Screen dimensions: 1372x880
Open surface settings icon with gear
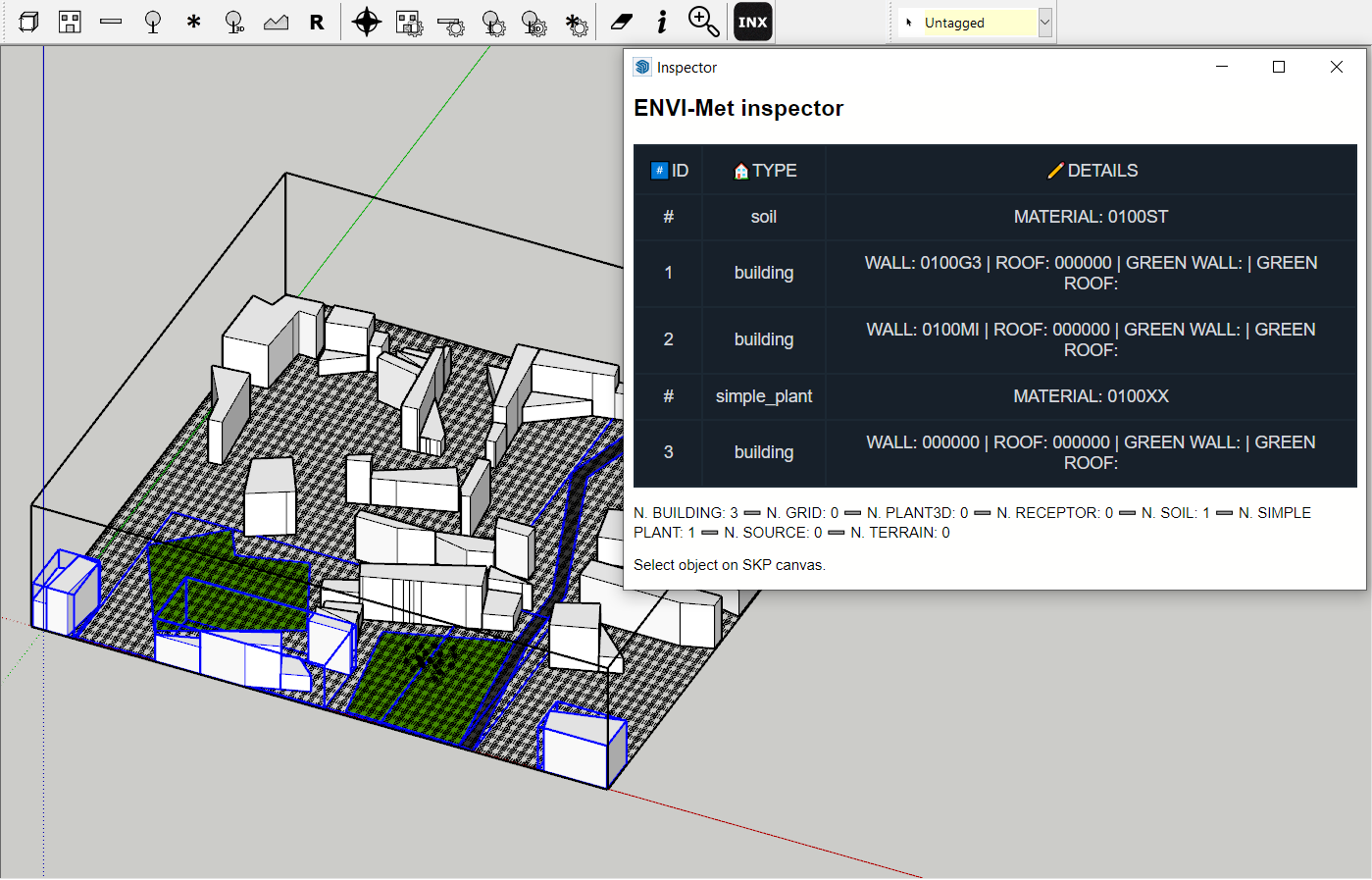451,25
